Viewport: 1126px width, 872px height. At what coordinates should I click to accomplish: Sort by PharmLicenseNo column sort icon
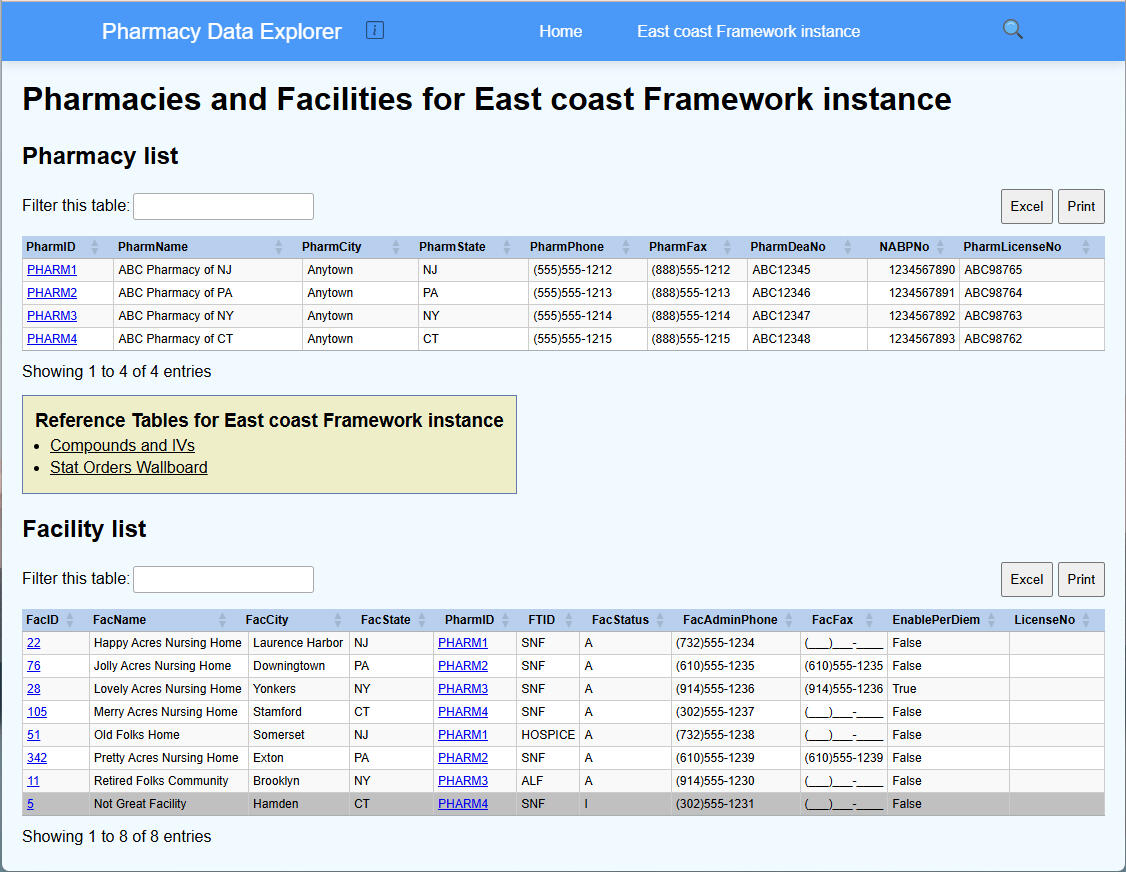point(1085,247)
